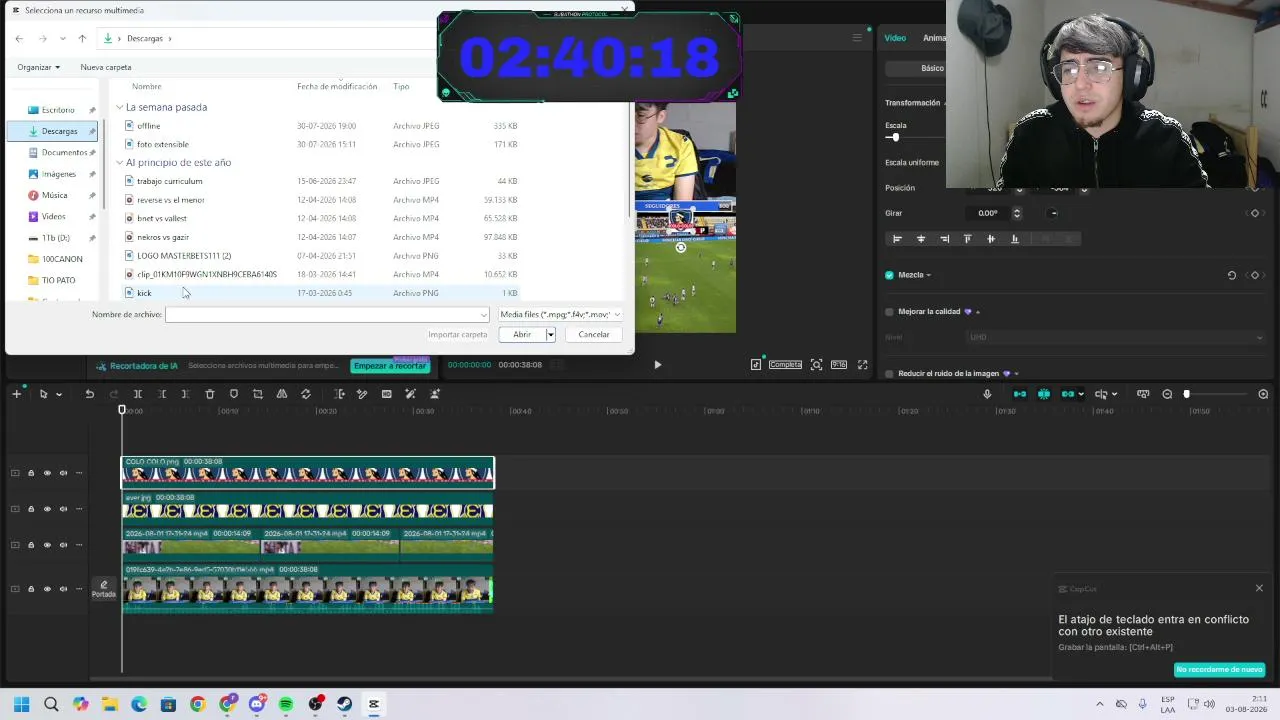Undo the last edit in CapCut timeline
Viewport: 1280px width, 720px height.
tap(89, 394)
